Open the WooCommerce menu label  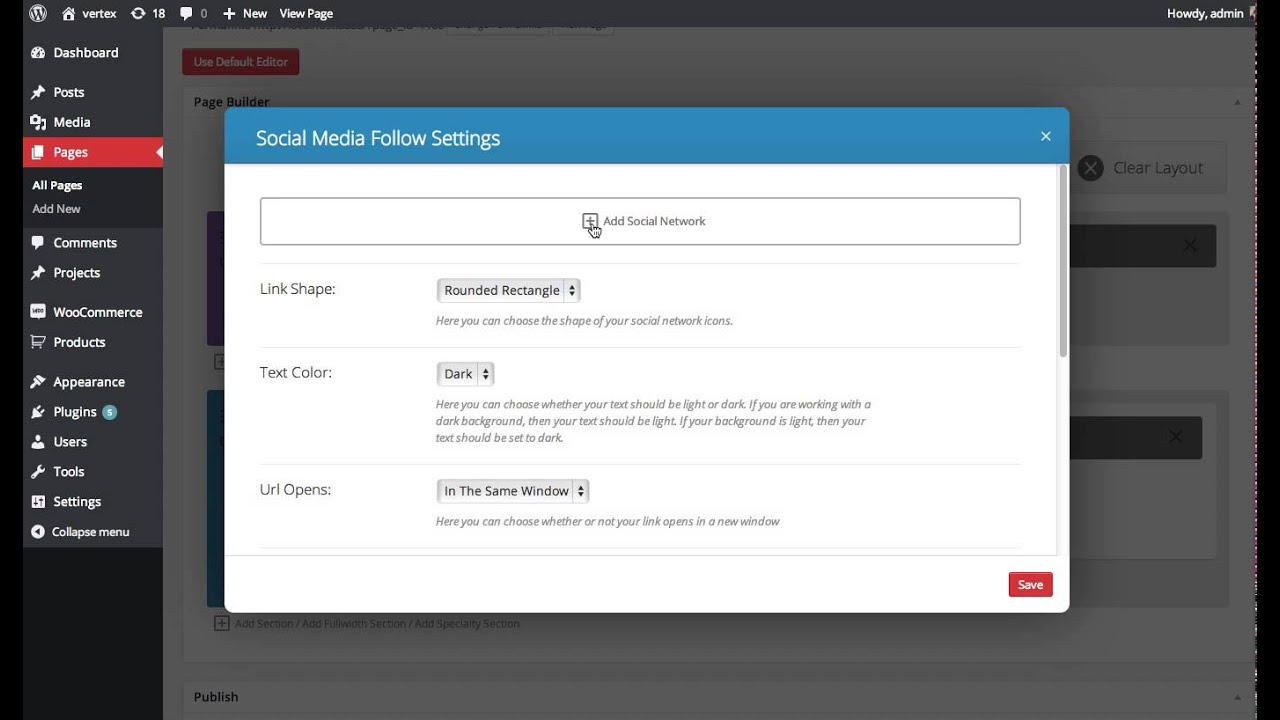coord(98,312)
